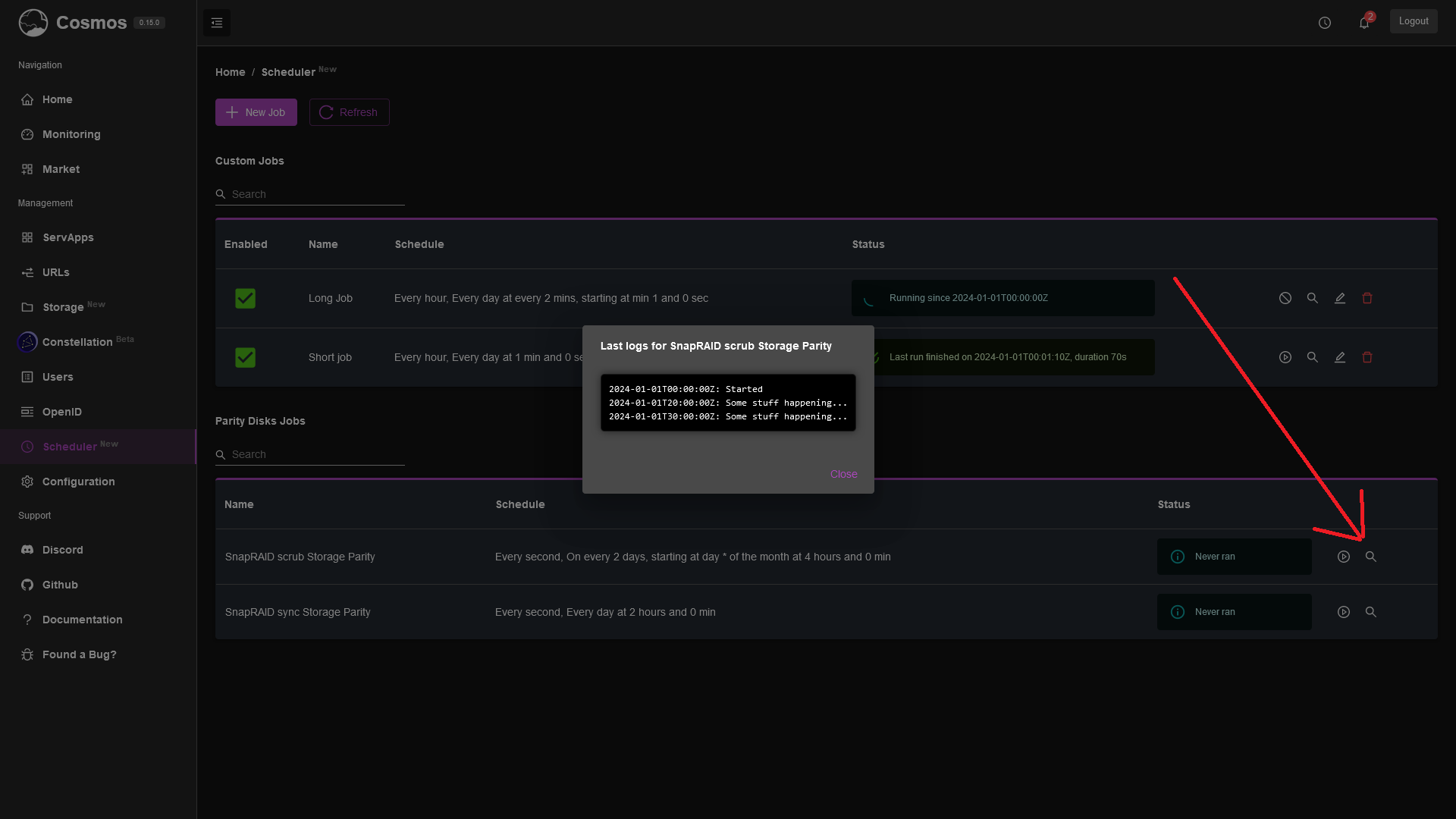This screenshot has width=1456, height=819.
Task: Open the clock icon in the top bar
Action: 1325,23
